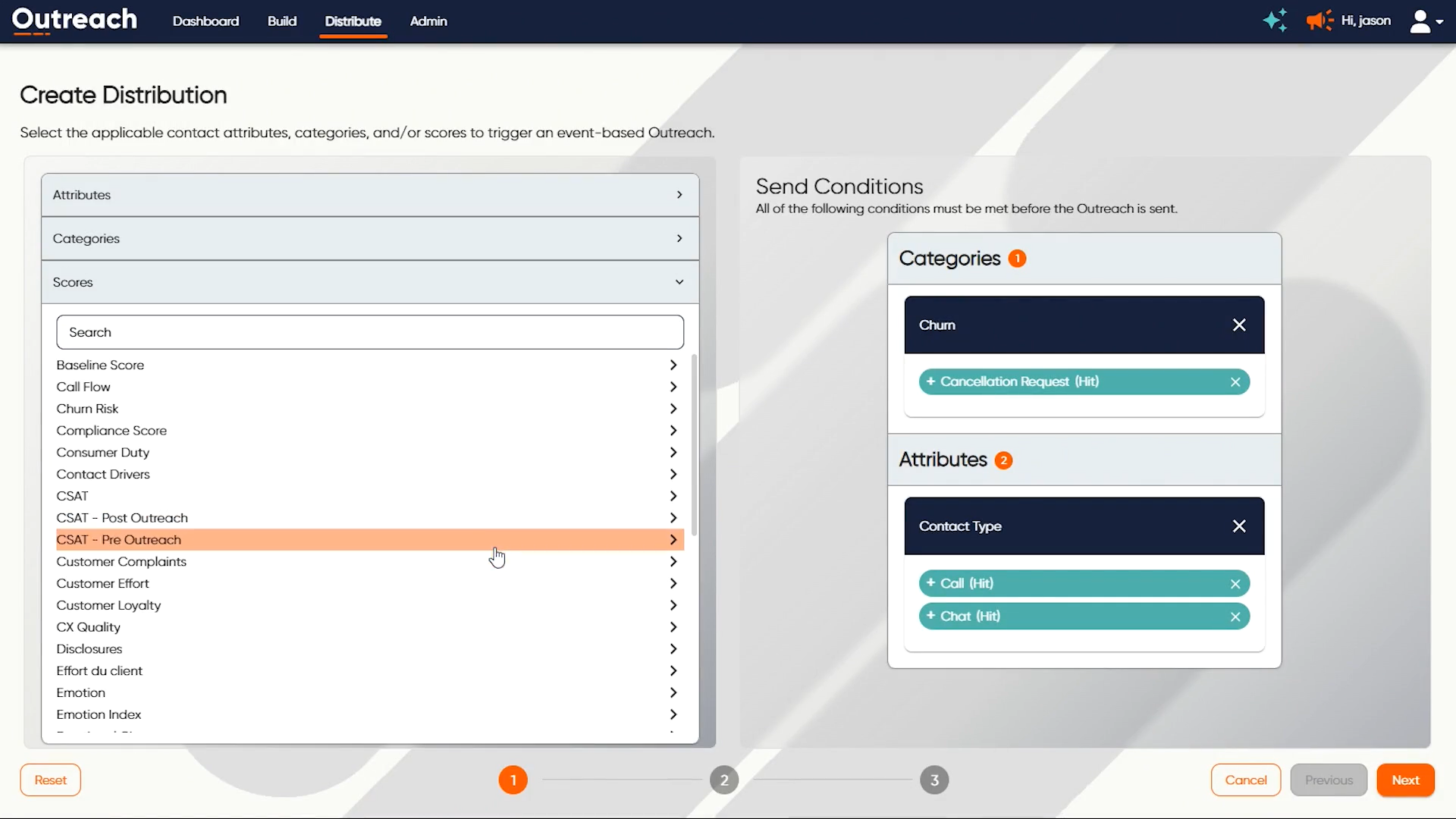The width and height of the screenshot is (1456, 819).
Task: Remove Cancellation Request (Hit) chip
Action: (1235, 382)
